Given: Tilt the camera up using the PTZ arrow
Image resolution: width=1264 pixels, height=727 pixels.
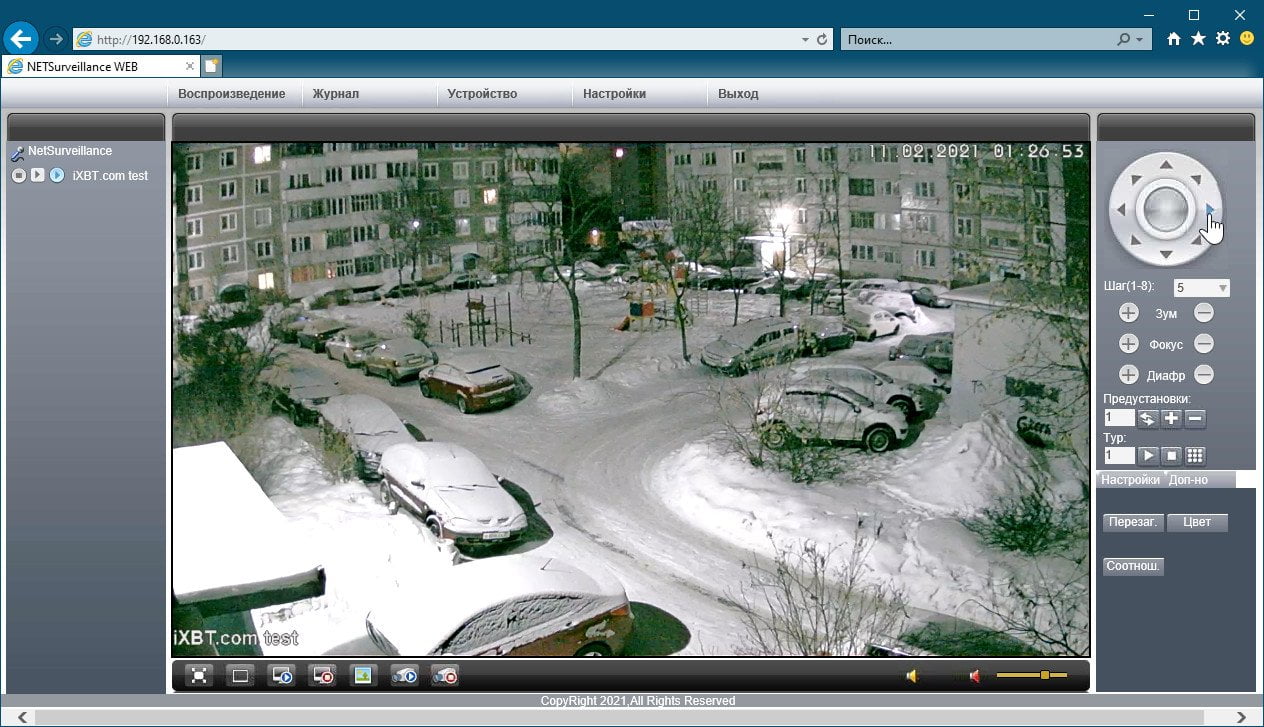Looking at the screenshot, I should [1166, 164].
